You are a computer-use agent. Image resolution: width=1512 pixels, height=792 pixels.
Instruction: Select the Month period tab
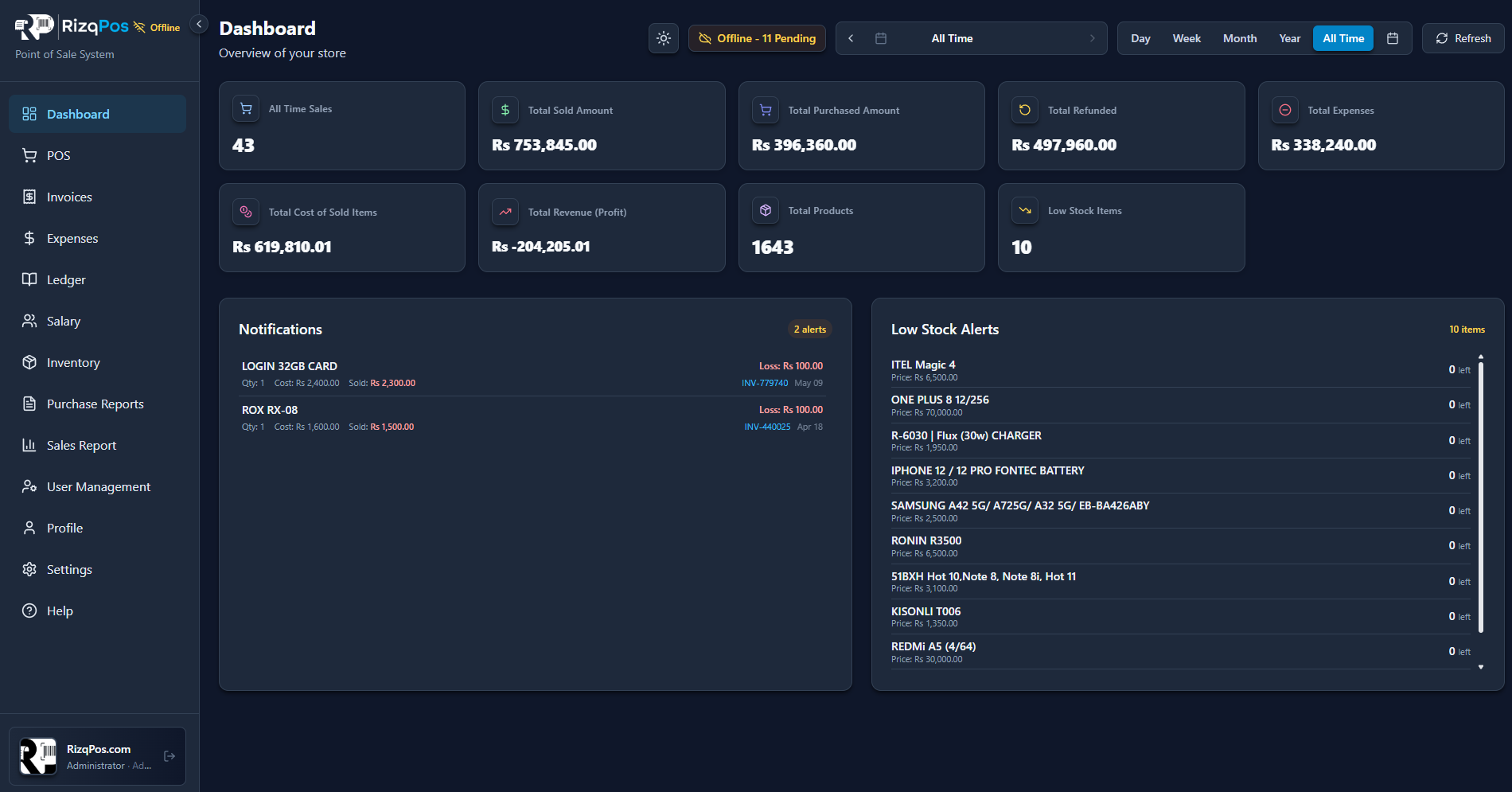pos(1240,38)
